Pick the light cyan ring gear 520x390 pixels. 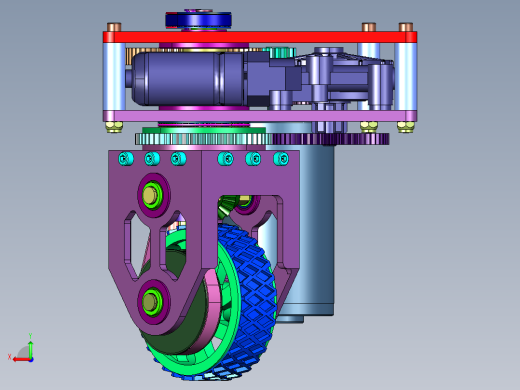click(203, 139)
